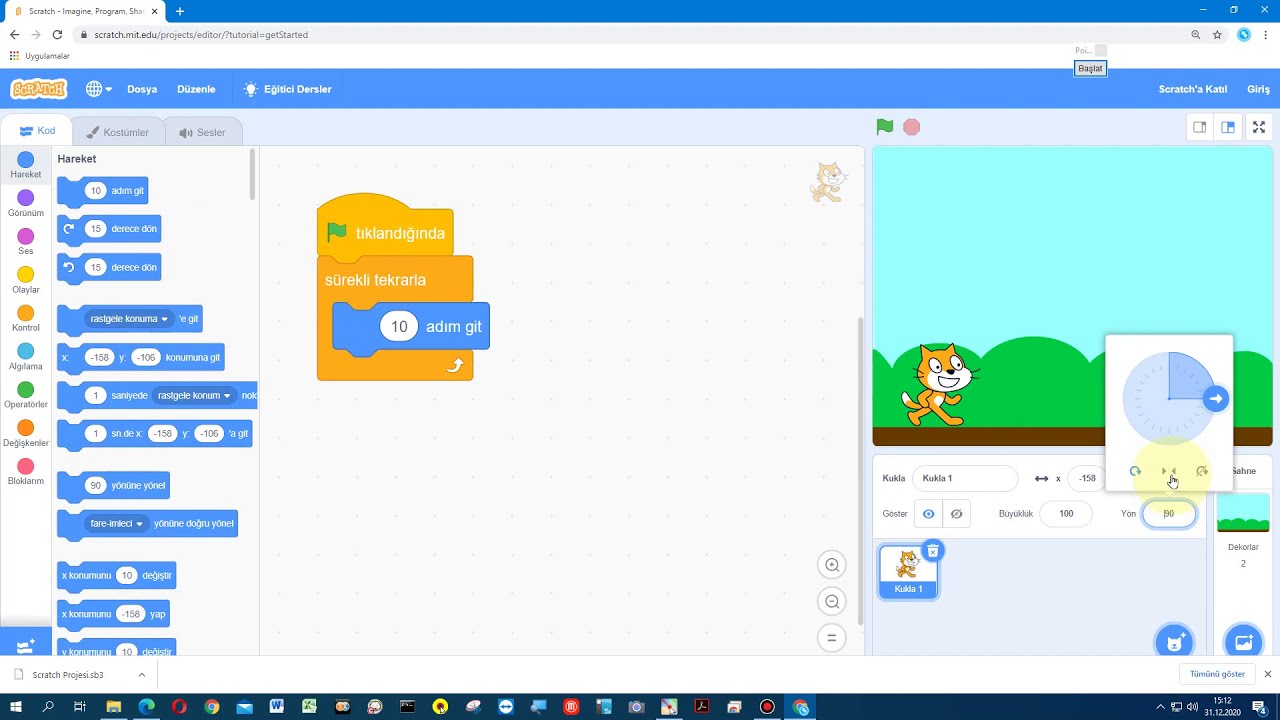
Task: Click the Scratch logo
Action: (x=39, y=89)
